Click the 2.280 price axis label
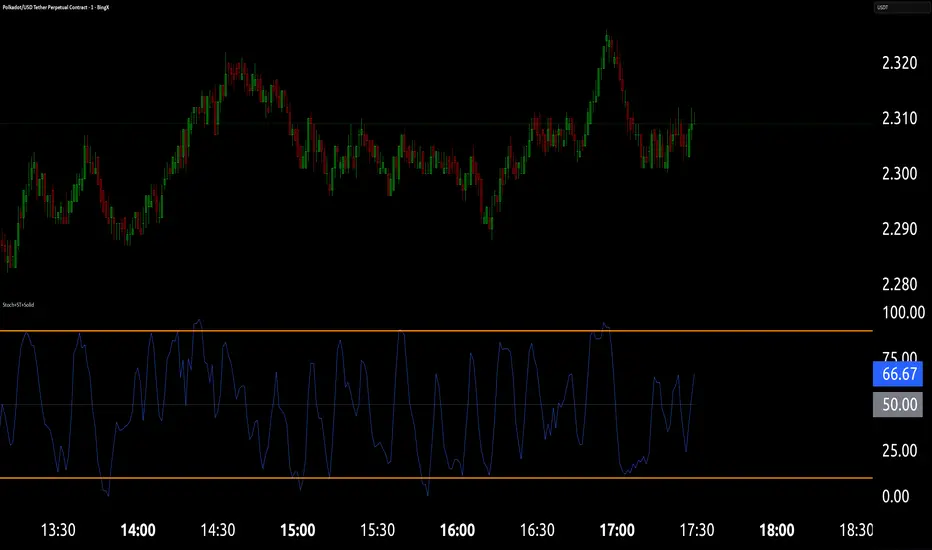 point(899,284)
